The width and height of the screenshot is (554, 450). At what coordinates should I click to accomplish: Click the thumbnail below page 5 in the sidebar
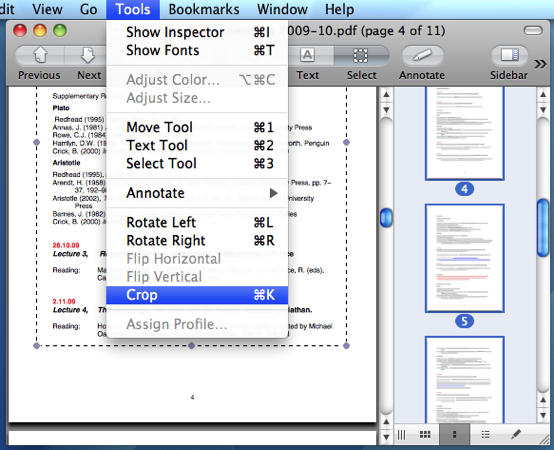coord(465,380)
